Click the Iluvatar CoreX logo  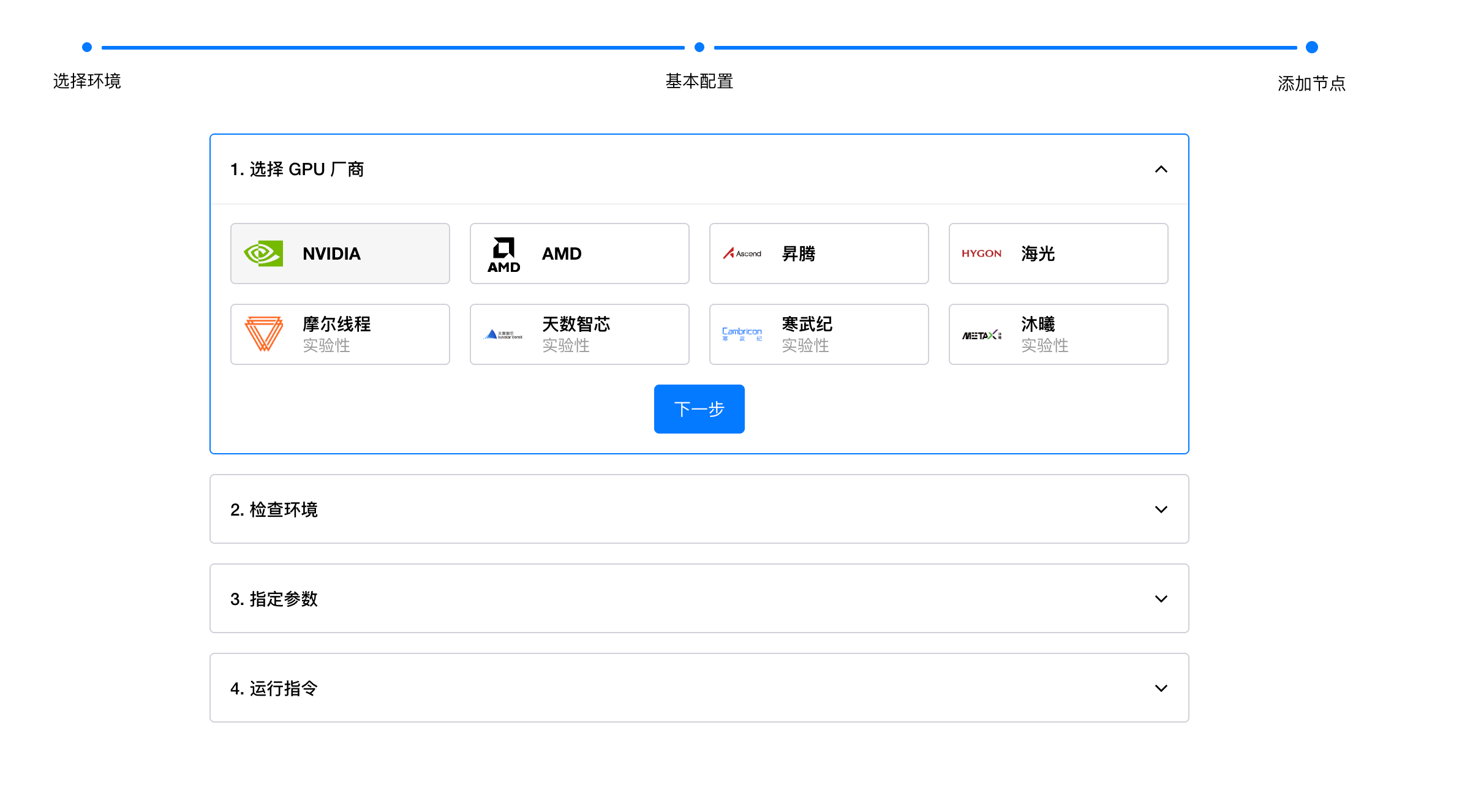tap(503, 334)
